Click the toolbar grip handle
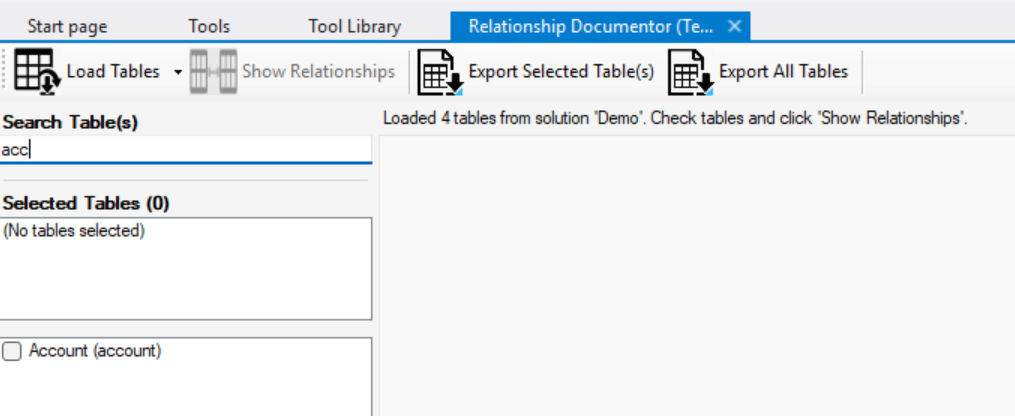 (6, 71)
